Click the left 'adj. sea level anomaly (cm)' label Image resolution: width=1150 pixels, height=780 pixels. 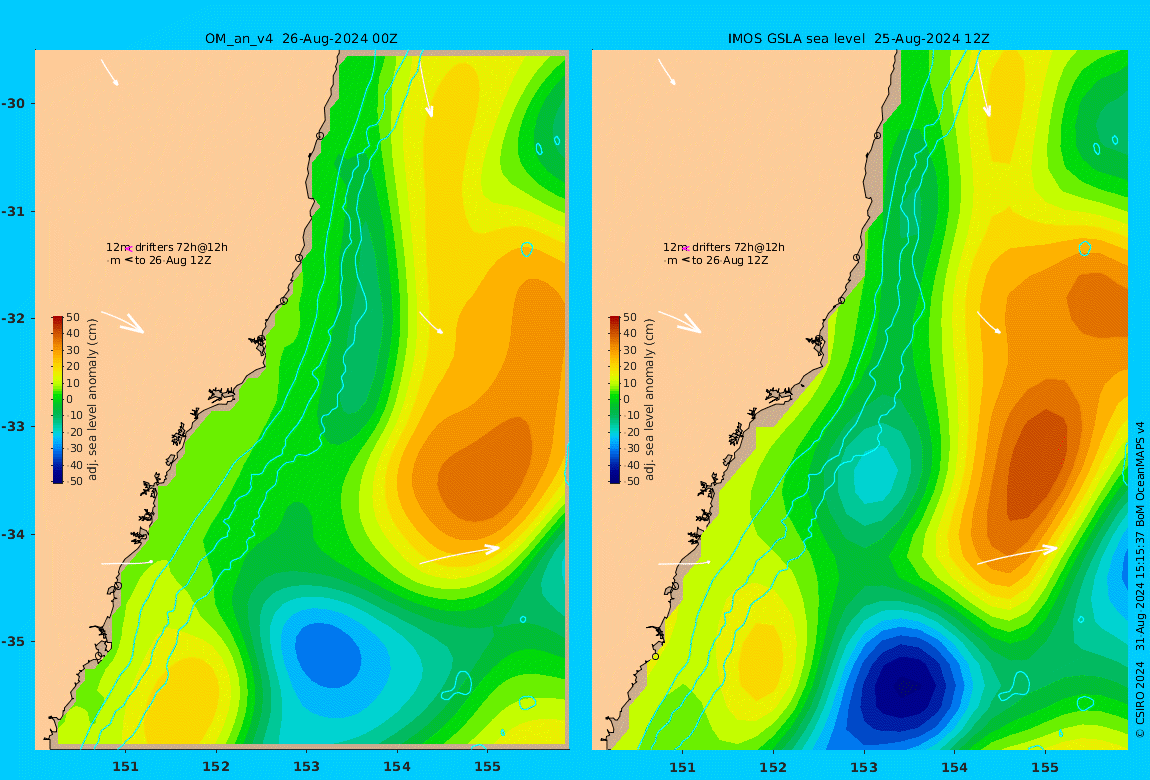click(x=92, y=400)
